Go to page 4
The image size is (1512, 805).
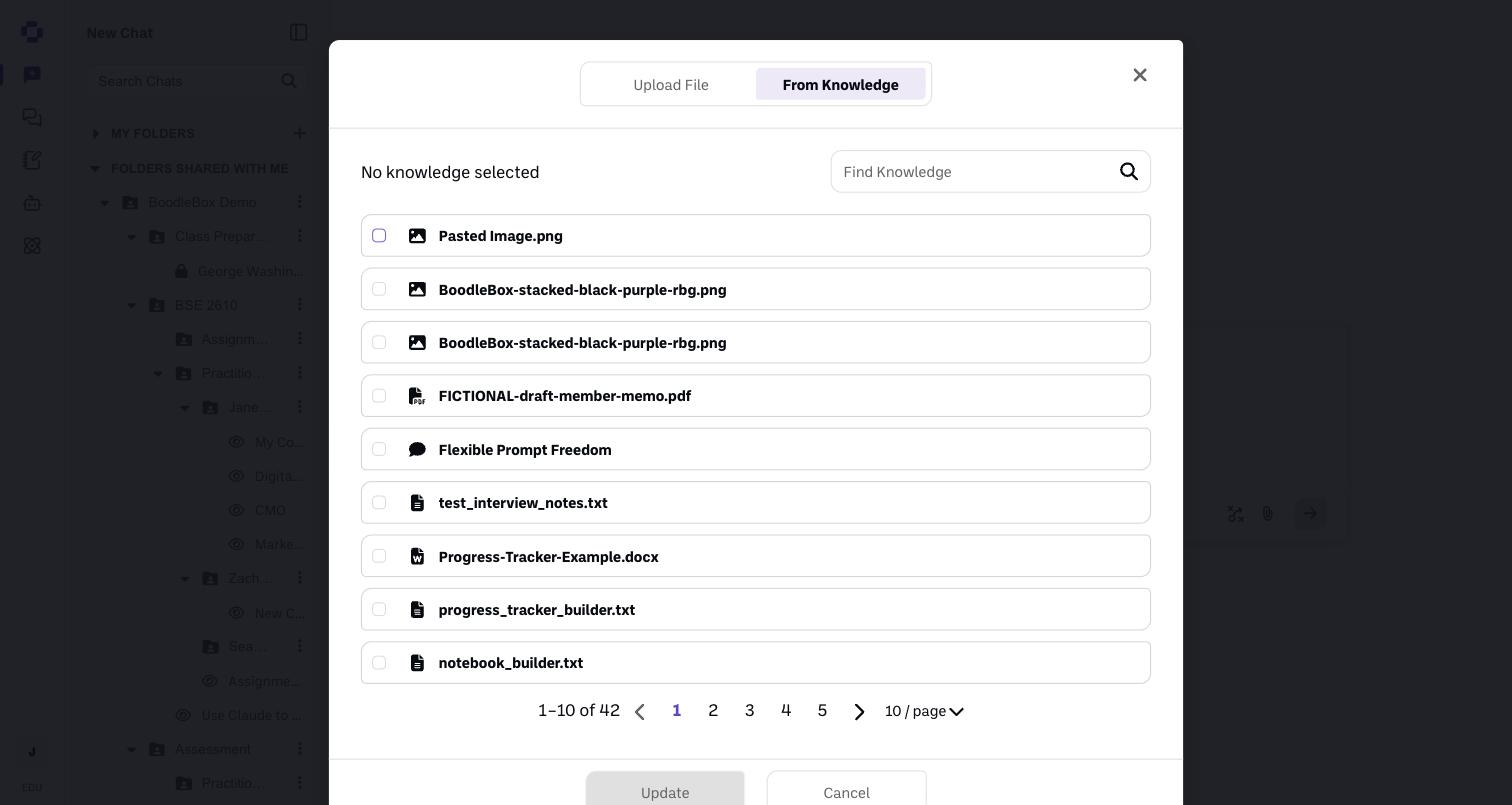pos(786,711)
